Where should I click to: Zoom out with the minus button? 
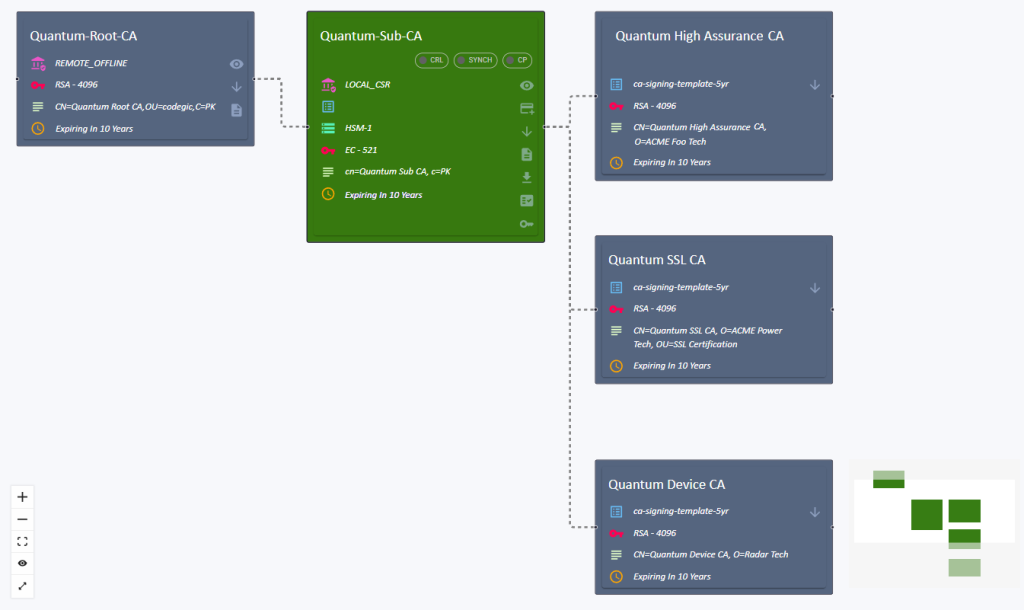tap(22, 519)
